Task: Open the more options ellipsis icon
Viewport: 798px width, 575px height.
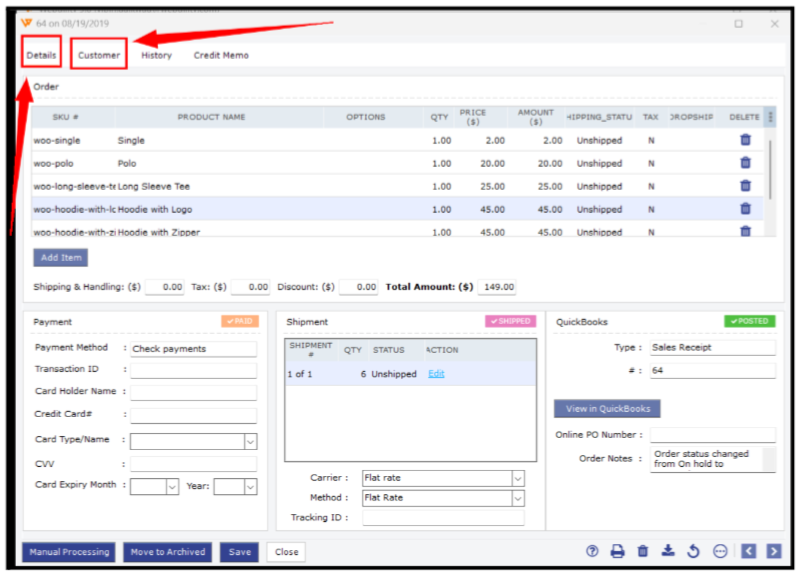Action: [x=719, y=551]
